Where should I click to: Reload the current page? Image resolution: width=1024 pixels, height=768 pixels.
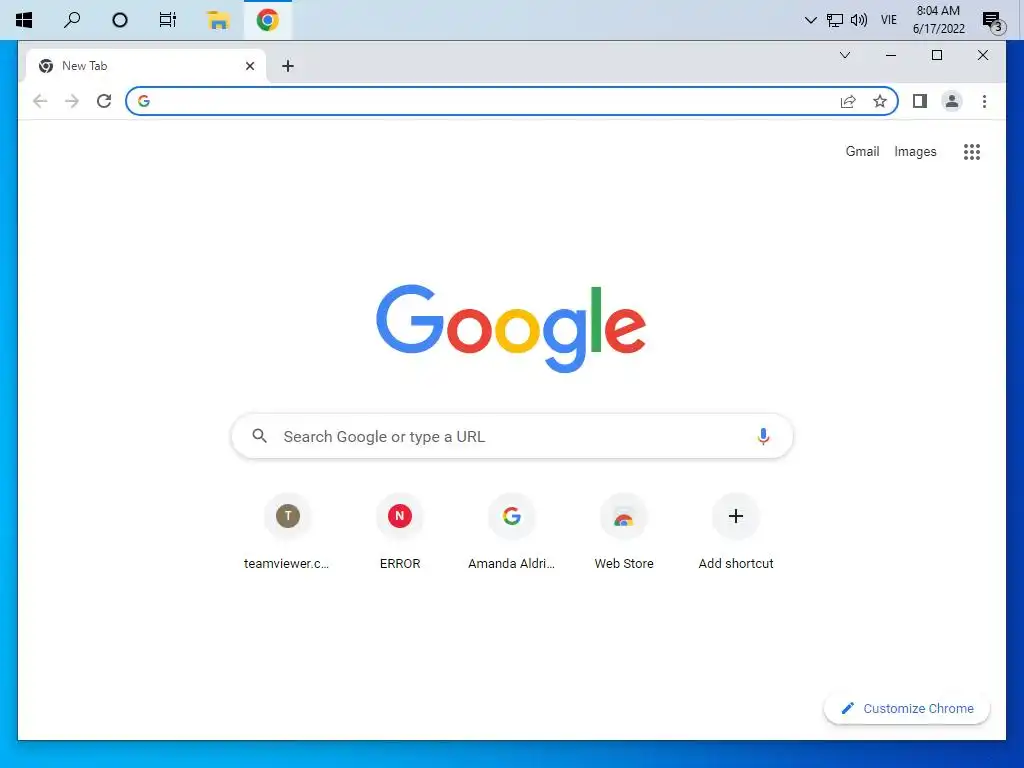pos(104,101)
